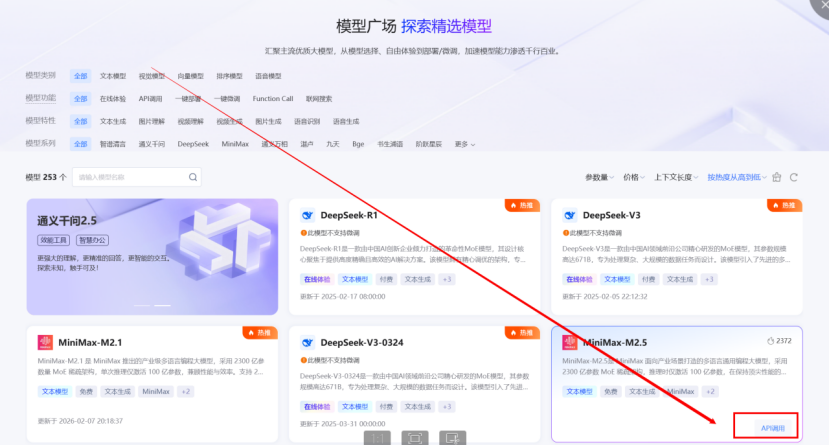Open the cart icon next to the sort dropdown
This screenshot has height=446, width=830.
click(x=777, y=177)
